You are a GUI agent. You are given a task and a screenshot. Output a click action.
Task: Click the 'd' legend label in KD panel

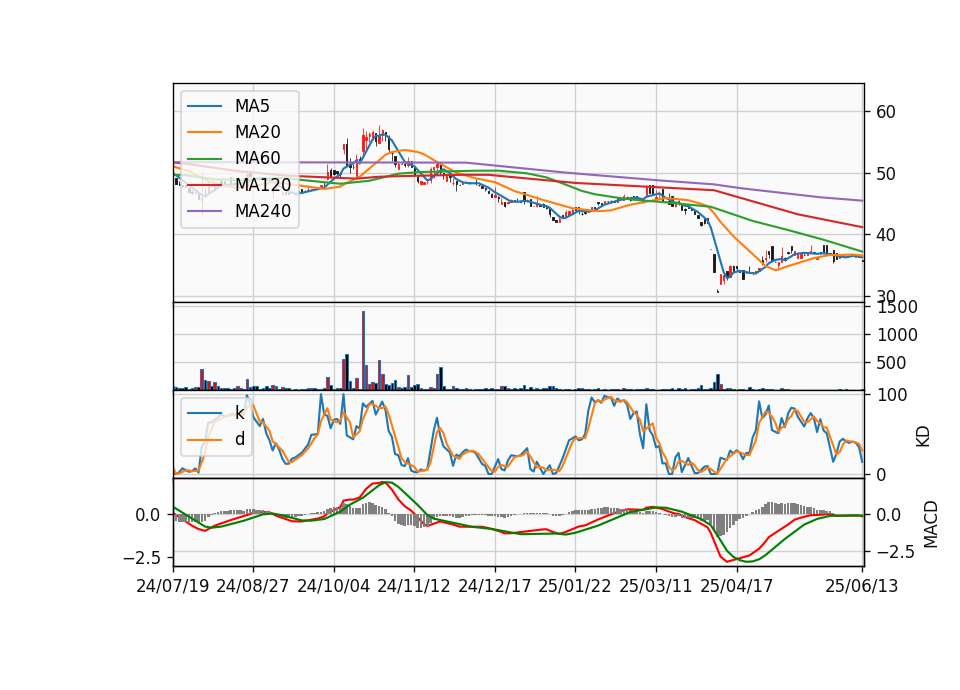pyautogui.click(x=240, y=439)
